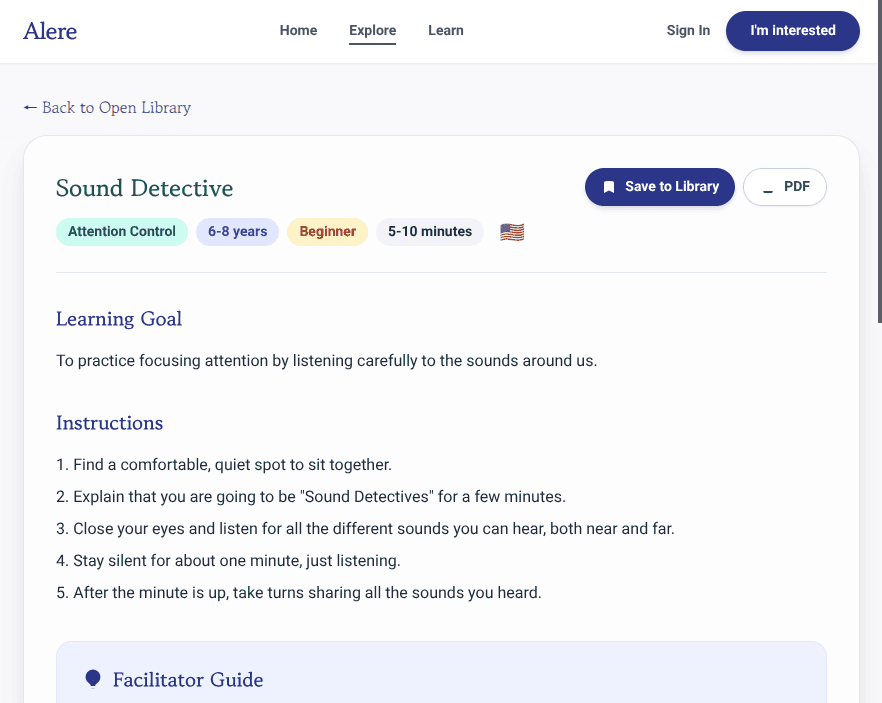This screenshot has height=703, width=882.
Task: Download the activity as PDF
Action: pyautogui.click(x=785, y=187)
